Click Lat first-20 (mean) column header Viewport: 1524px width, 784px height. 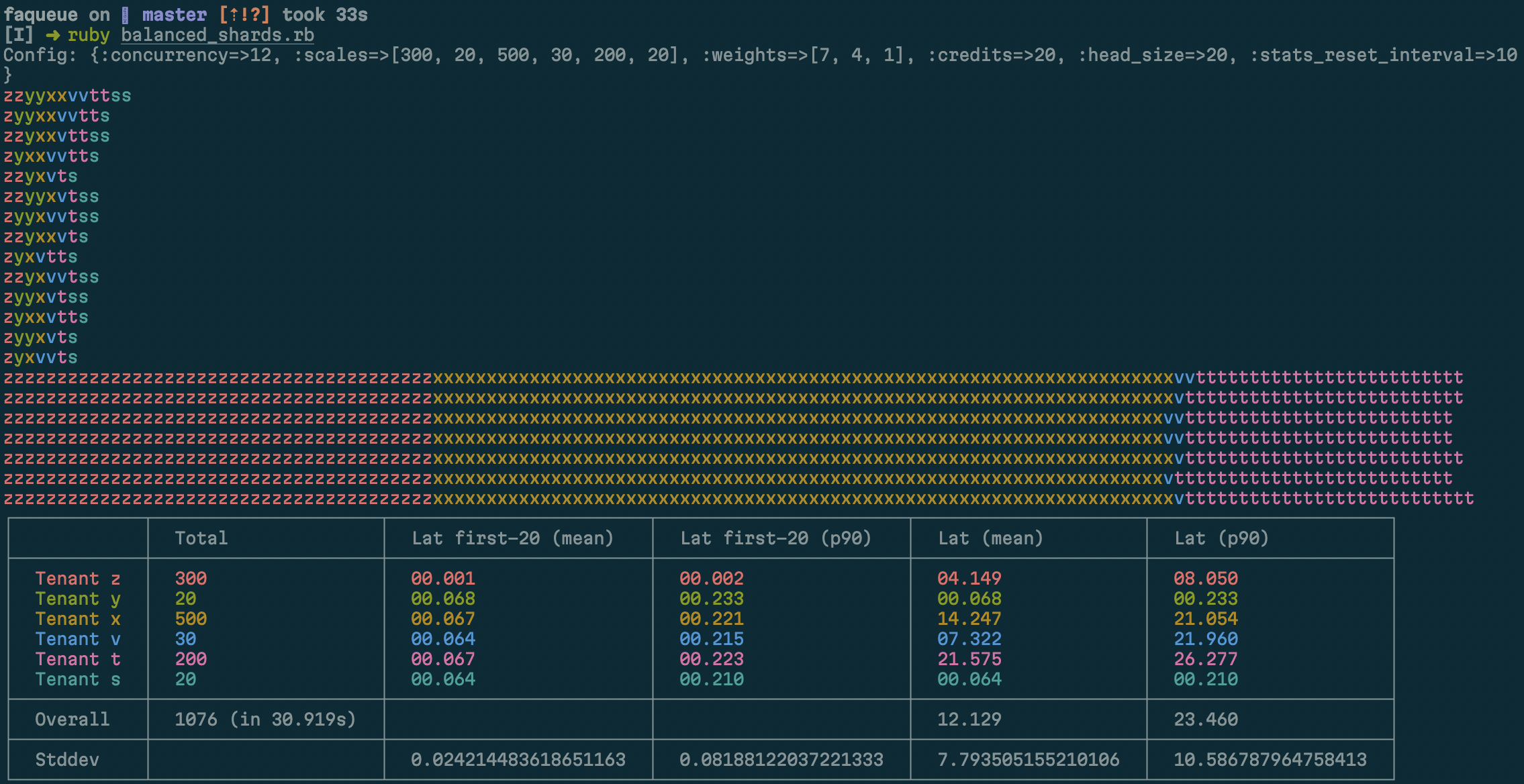512,538
